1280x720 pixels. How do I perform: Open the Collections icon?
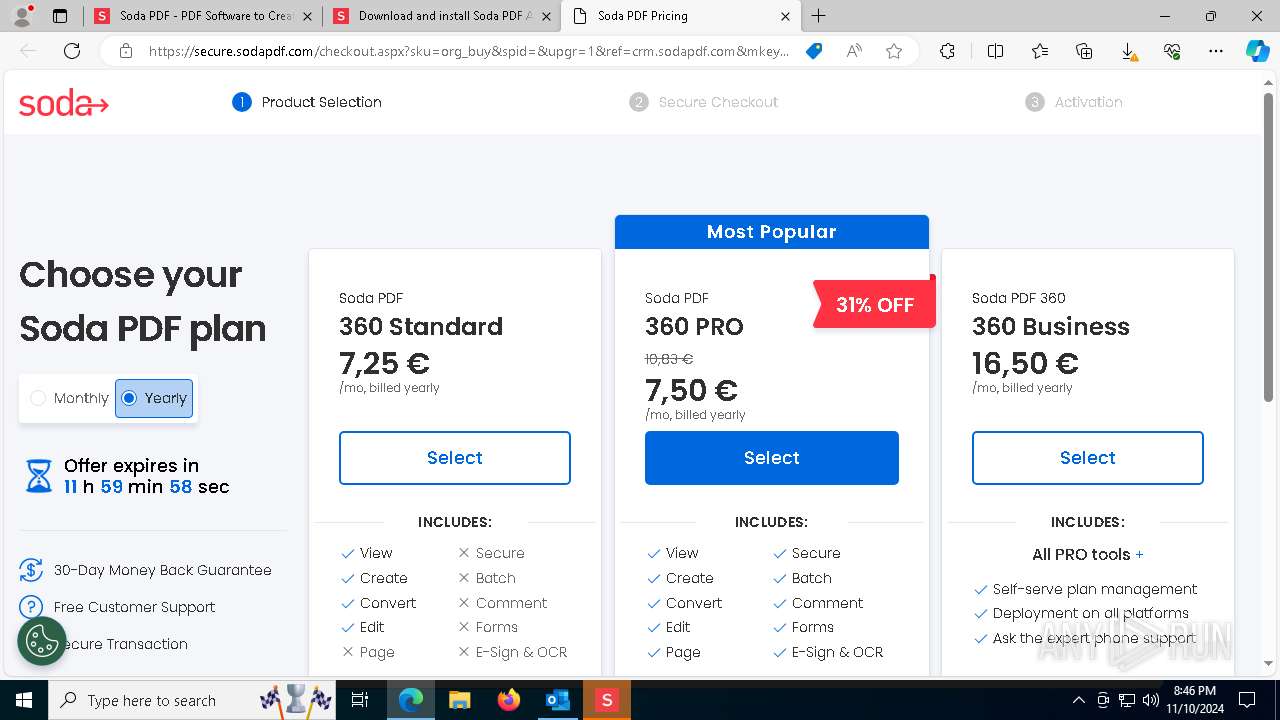(x=1084, y=51)
